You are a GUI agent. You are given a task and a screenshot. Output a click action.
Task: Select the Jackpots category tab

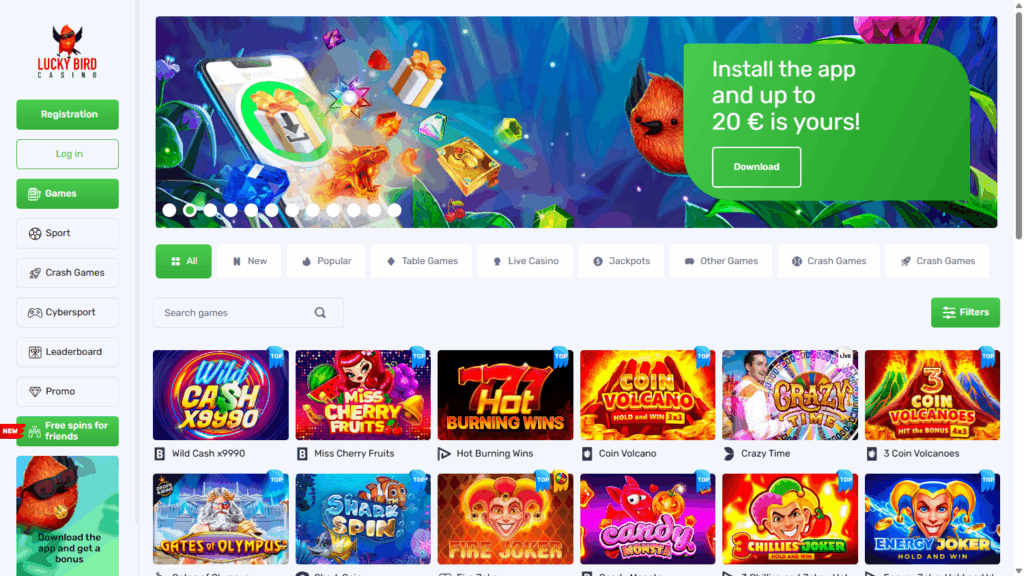click(x=621, y=261)
